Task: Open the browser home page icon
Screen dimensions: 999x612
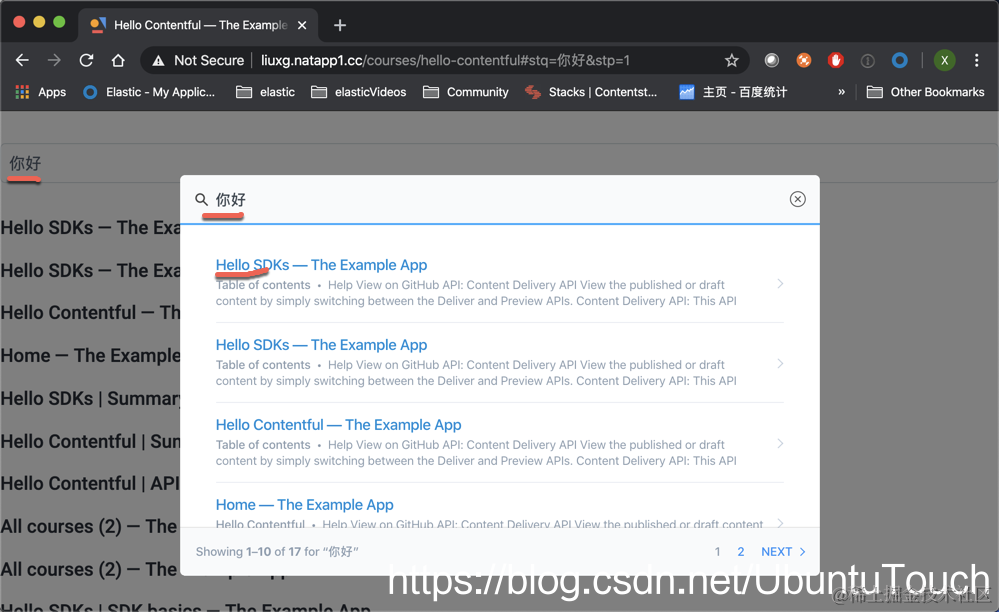Action: tap(118, 60)
